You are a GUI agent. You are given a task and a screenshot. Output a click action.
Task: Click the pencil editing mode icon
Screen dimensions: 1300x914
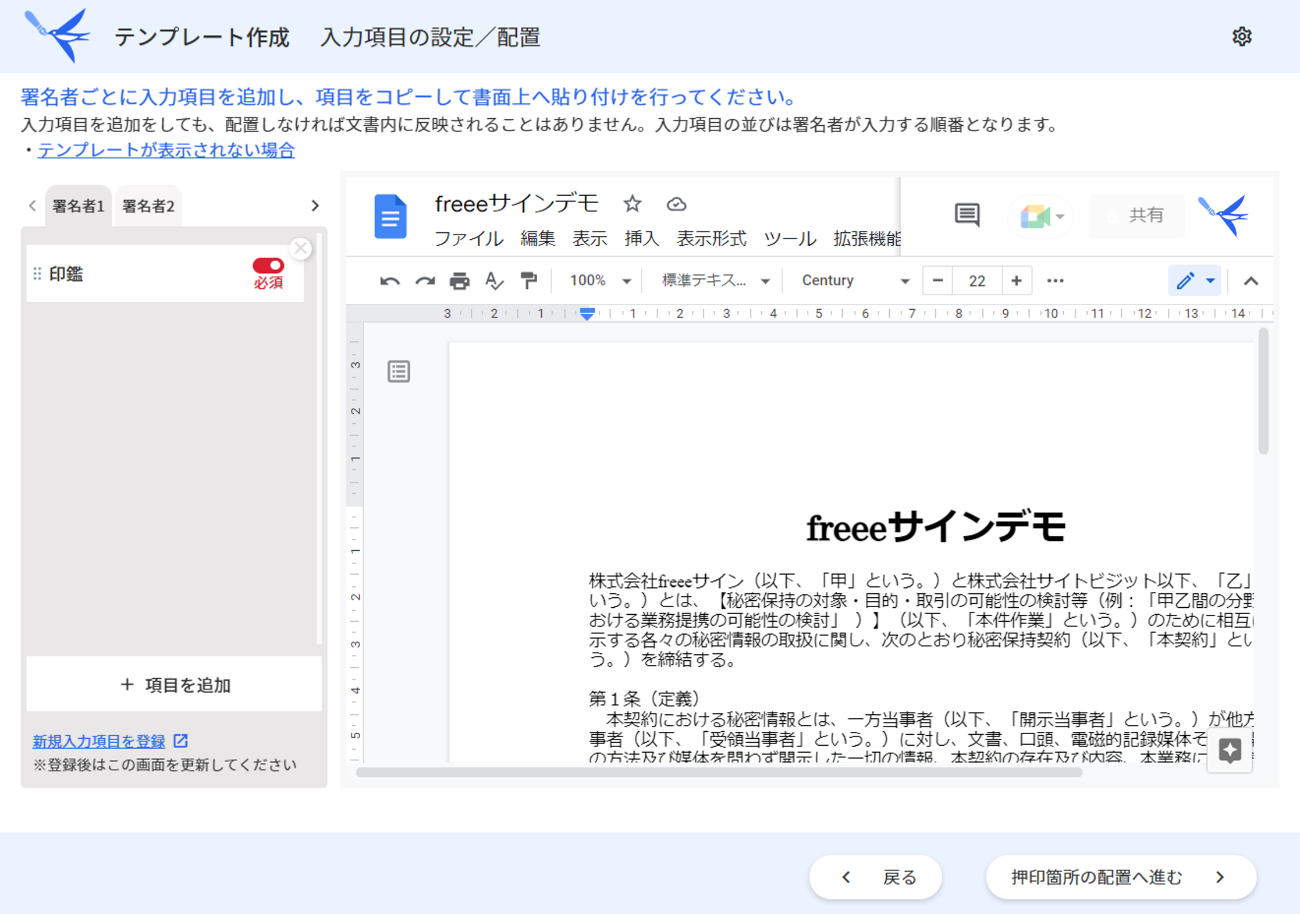(x=1185, y=281)
